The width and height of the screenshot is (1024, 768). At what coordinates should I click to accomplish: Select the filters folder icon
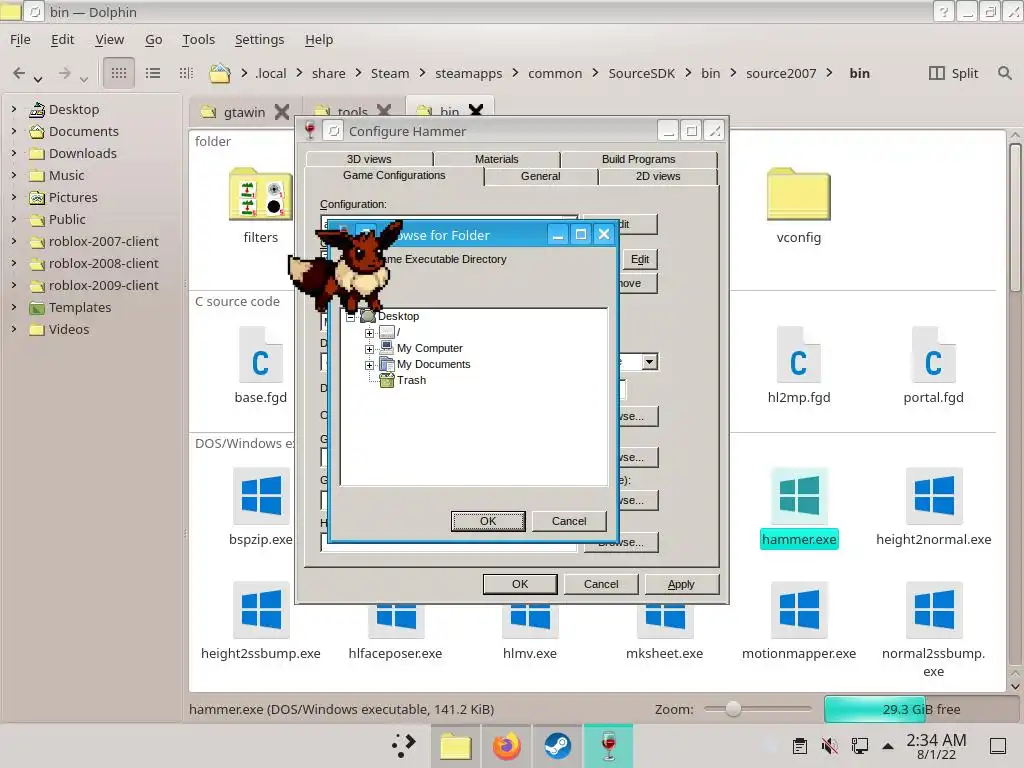click(x=261, y=195)
